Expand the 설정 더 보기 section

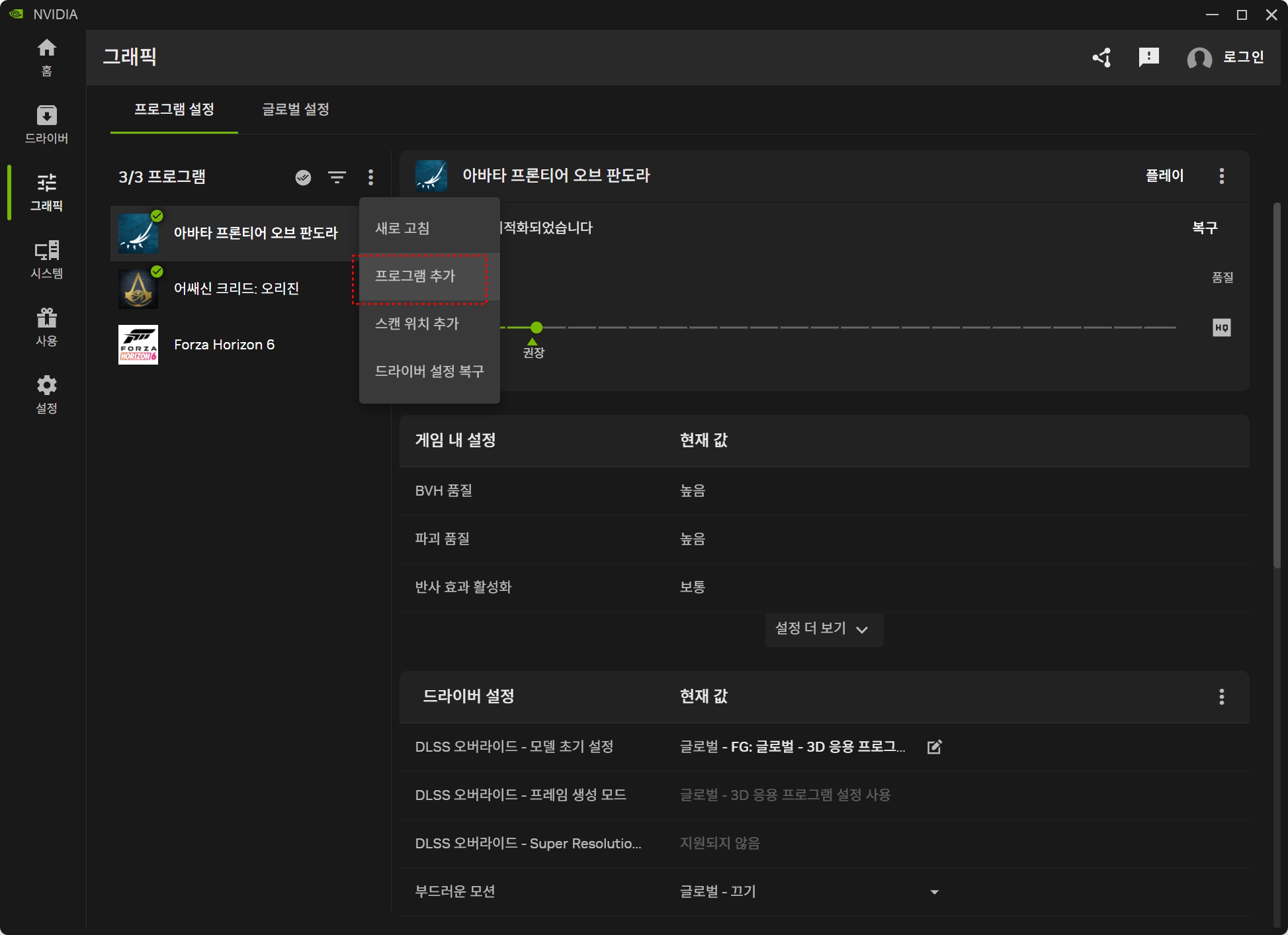point(824,629)
